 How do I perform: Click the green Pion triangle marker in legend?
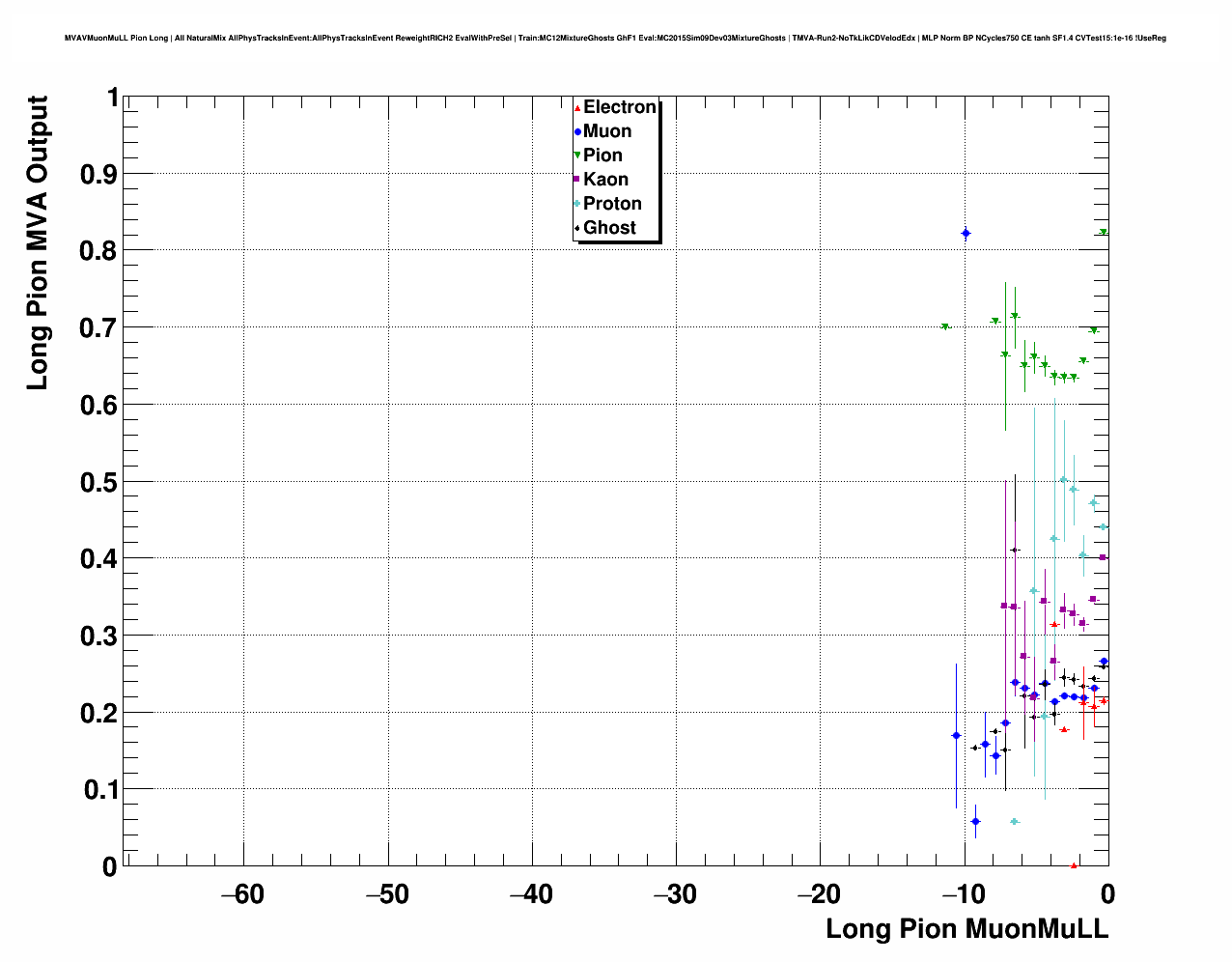(577, 156)
